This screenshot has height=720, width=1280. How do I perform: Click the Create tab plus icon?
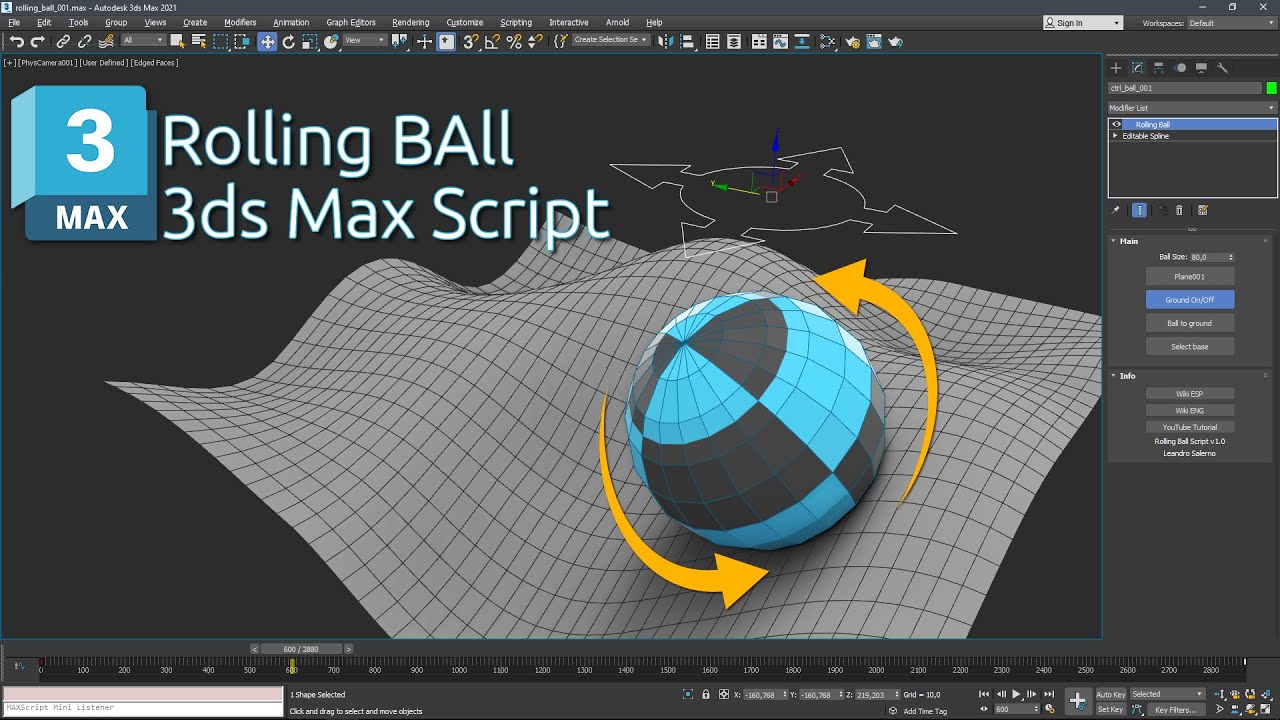[1117, 68]
